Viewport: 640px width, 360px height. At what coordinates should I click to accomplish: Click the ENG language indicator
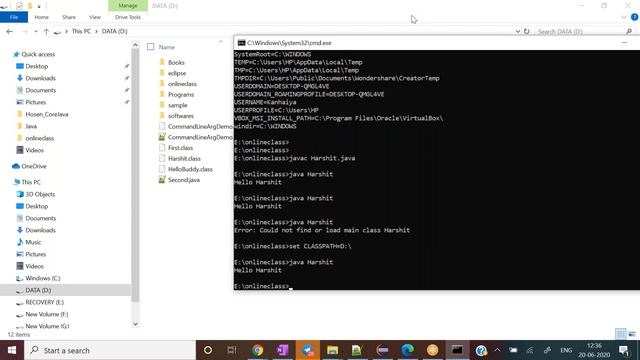point(566,350)
